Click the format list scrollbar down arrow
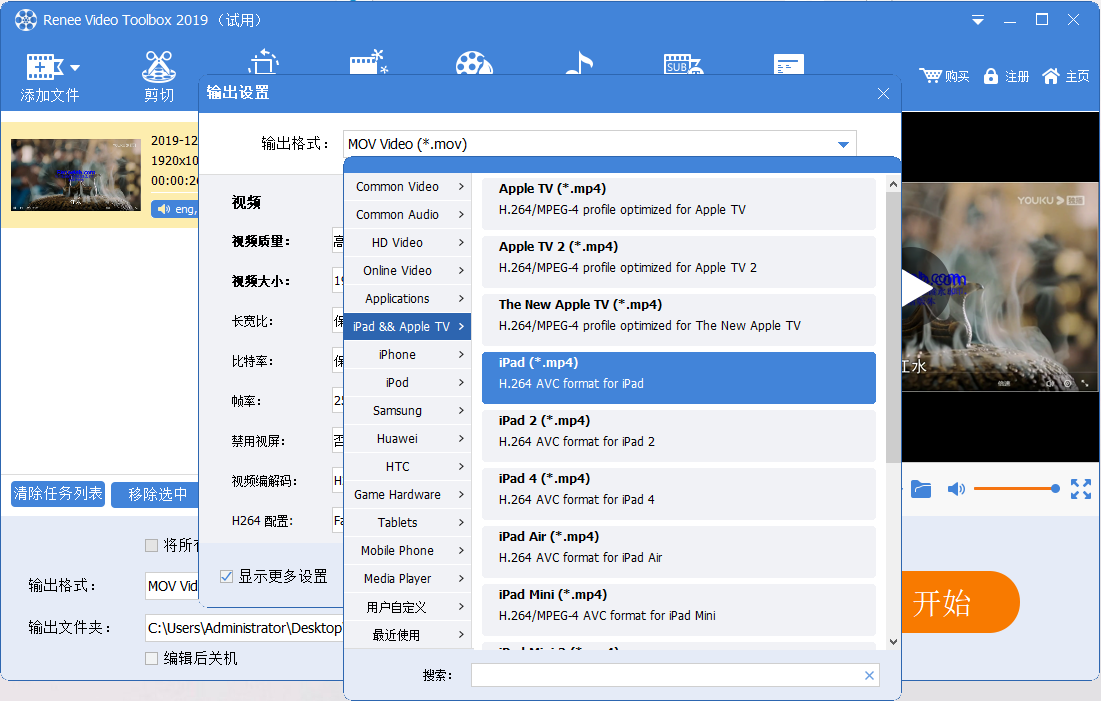The image size is (1101, 701). click(x=893, y=642)
